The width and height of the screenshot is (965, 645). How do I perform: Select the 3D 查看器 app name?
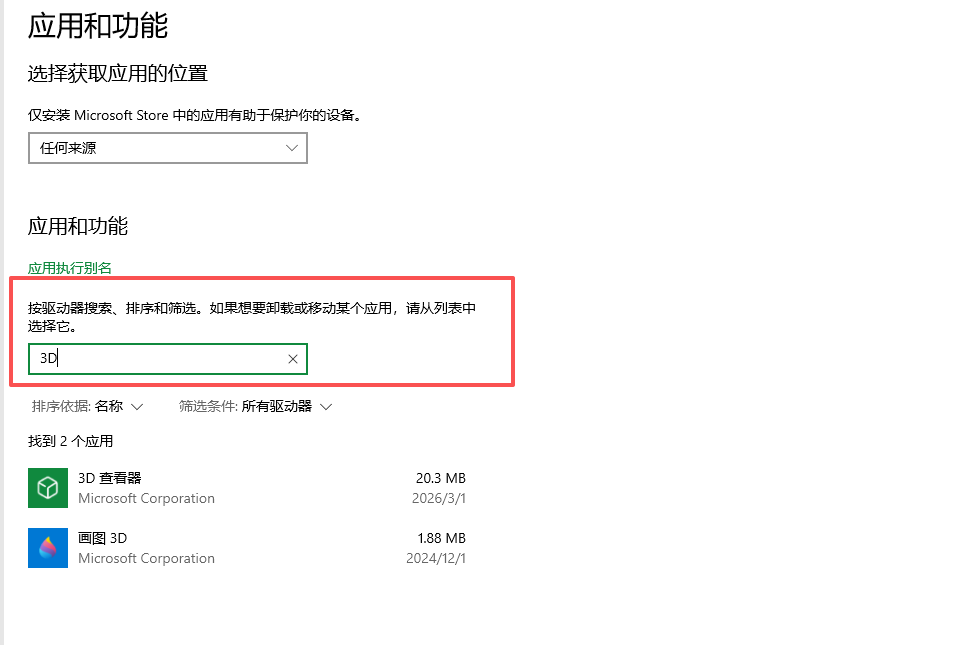pyautogui.click(x=110, y=478)
